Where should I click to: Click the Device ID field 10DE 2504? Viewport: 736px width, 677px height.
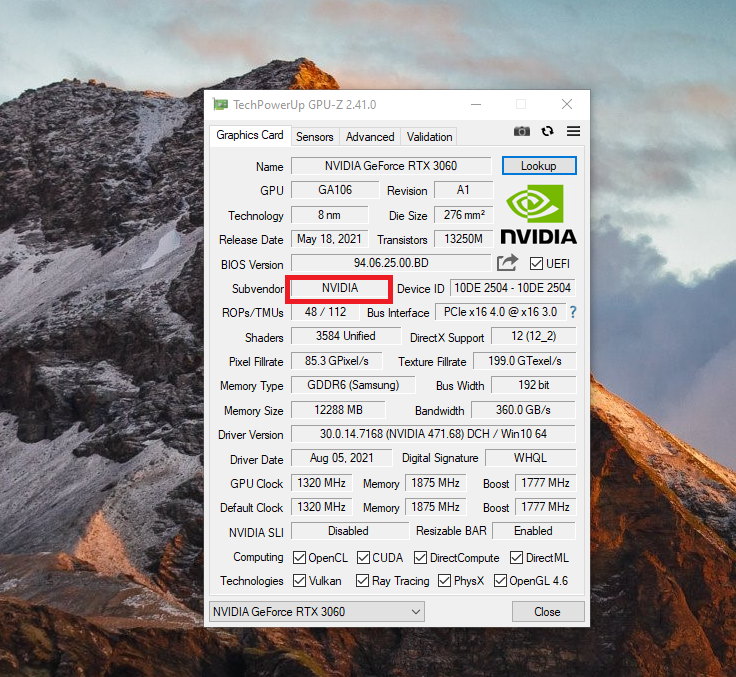(513, 288)
